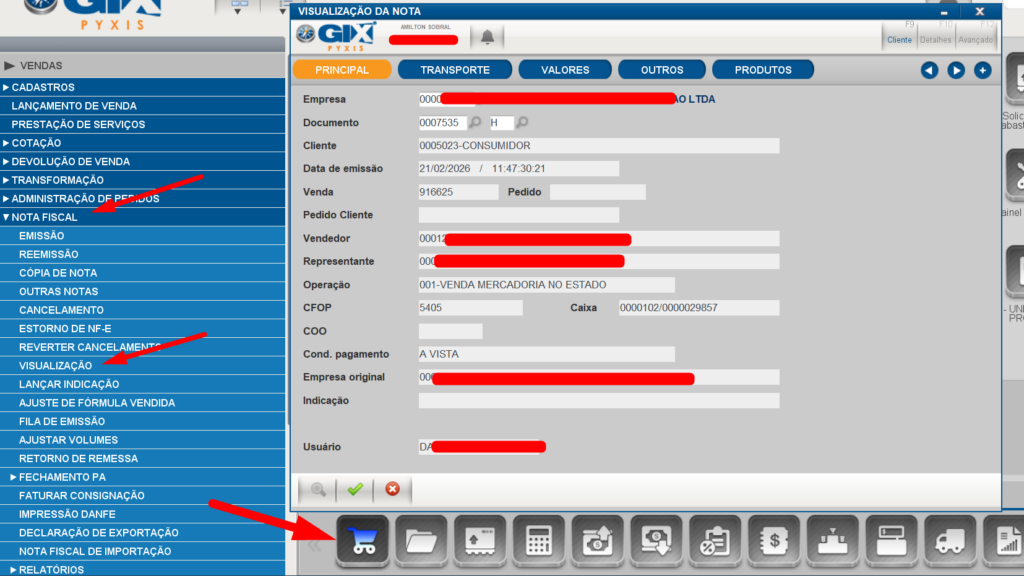Expand the RELATÓRIOS menu group

pos(48,570)
